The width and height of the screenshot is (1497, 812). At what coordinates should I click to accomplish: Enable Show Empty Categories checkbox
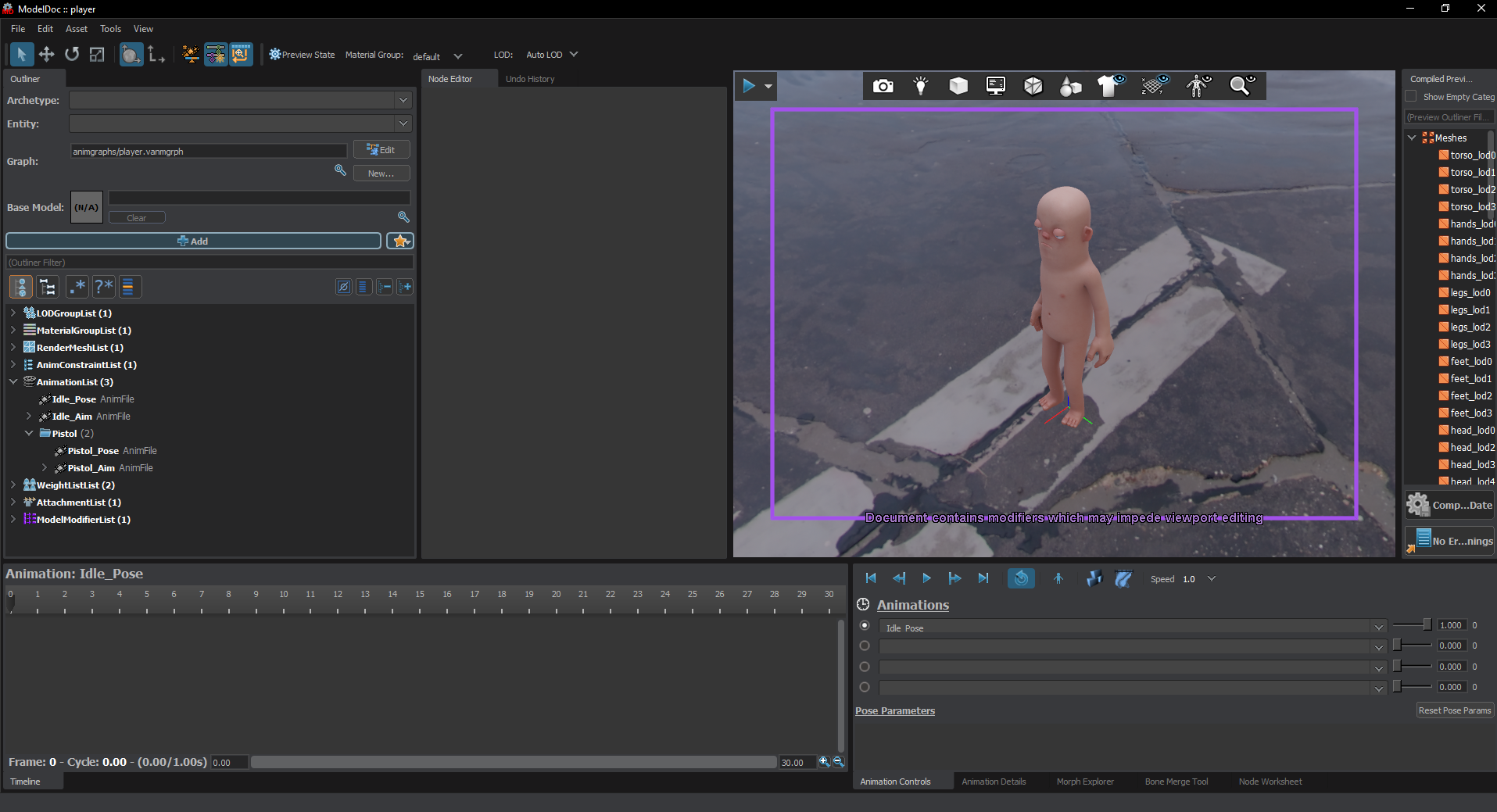[1410, 96]
